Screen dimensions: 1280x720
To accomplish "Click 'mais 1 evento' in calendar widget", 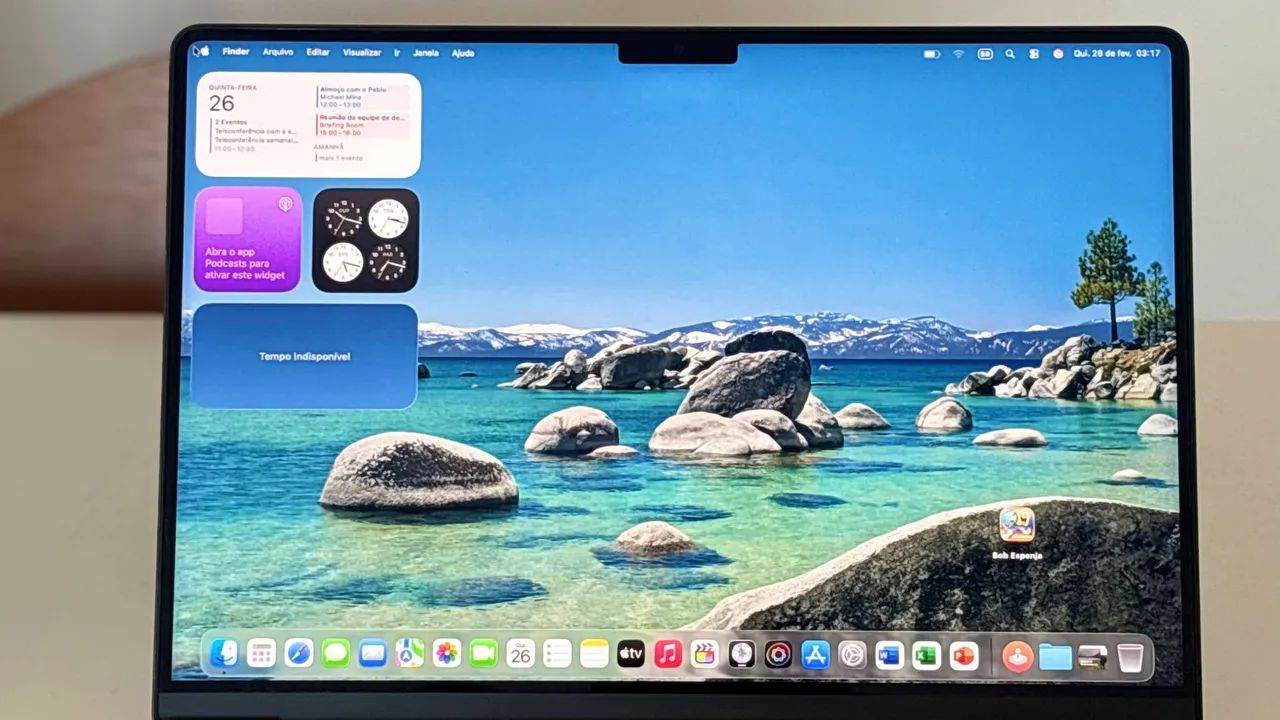I will (x=340, y=158).
